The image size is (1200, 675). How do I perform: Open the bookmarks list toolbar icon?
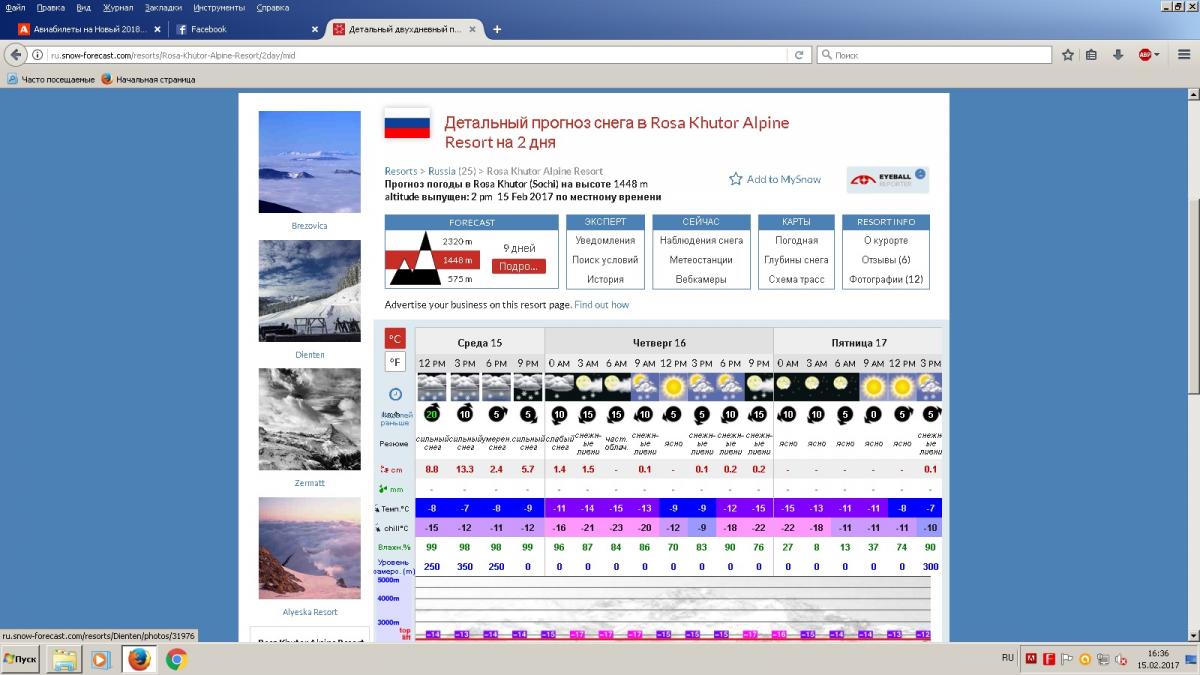[1092, 55]
